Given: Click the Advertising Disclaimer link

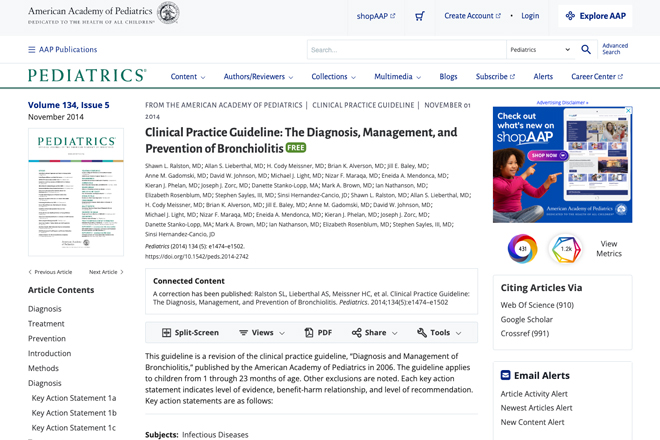Looking at the screenshot, I should [562, 102].
